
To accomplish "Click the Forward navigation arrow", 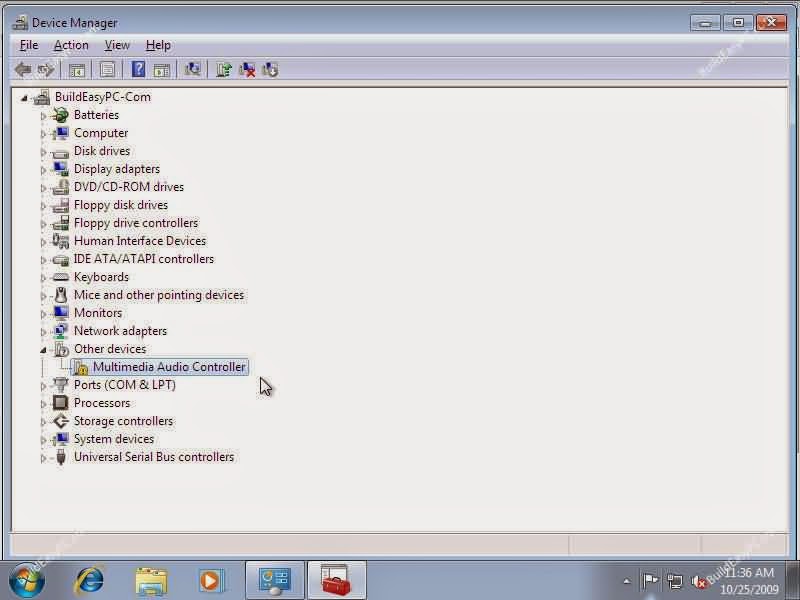I will click(x=46, y=69).
